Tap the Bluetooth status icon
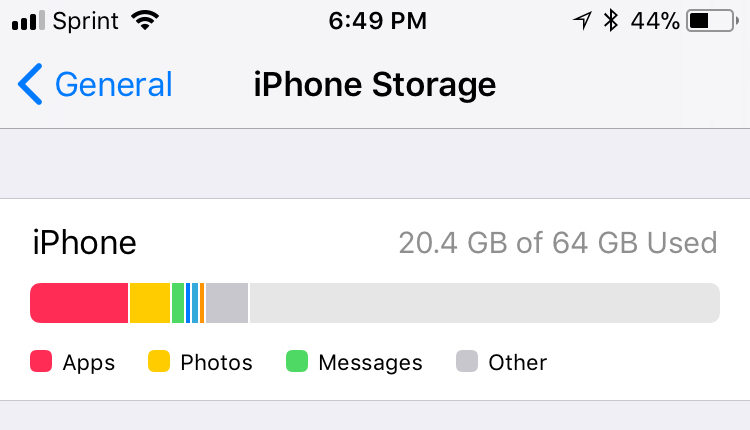750x430 pixels. tap(611, 21)
